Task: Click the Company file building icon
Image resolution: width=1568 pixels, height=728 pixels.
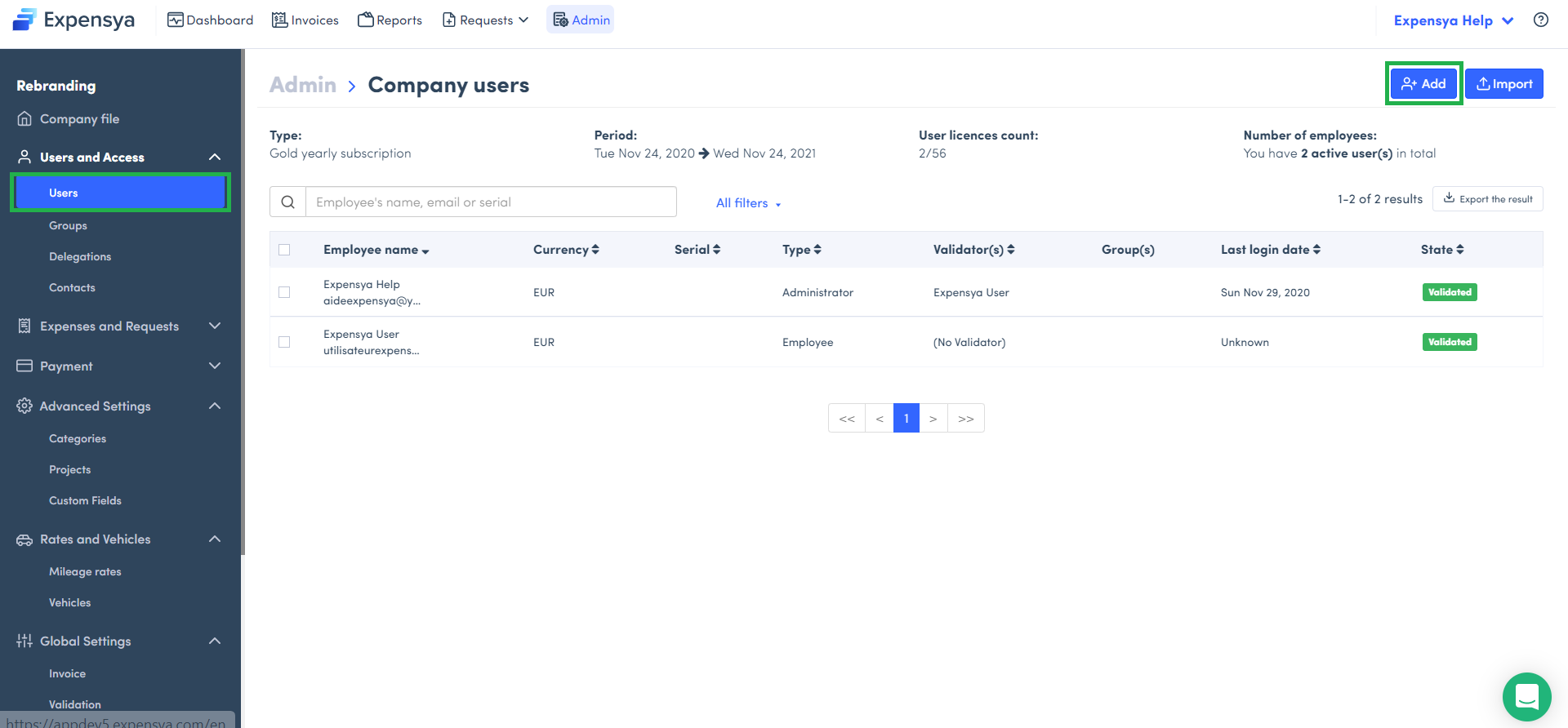Action: tap(24, 119)
